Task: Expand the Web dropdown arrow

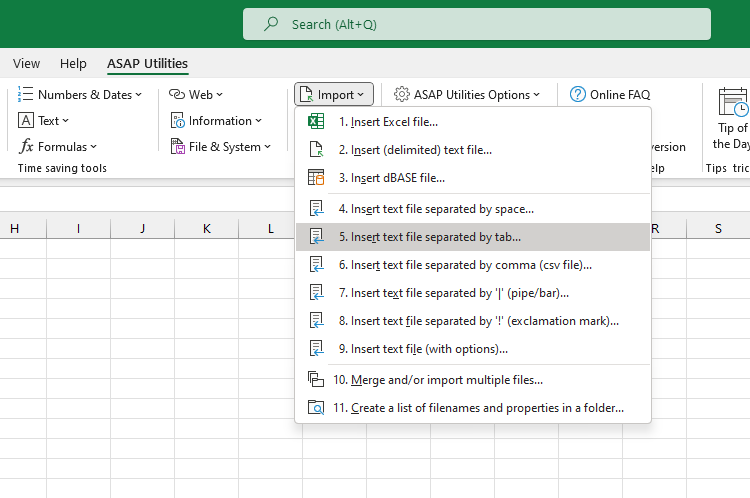Action: [220, 95]
